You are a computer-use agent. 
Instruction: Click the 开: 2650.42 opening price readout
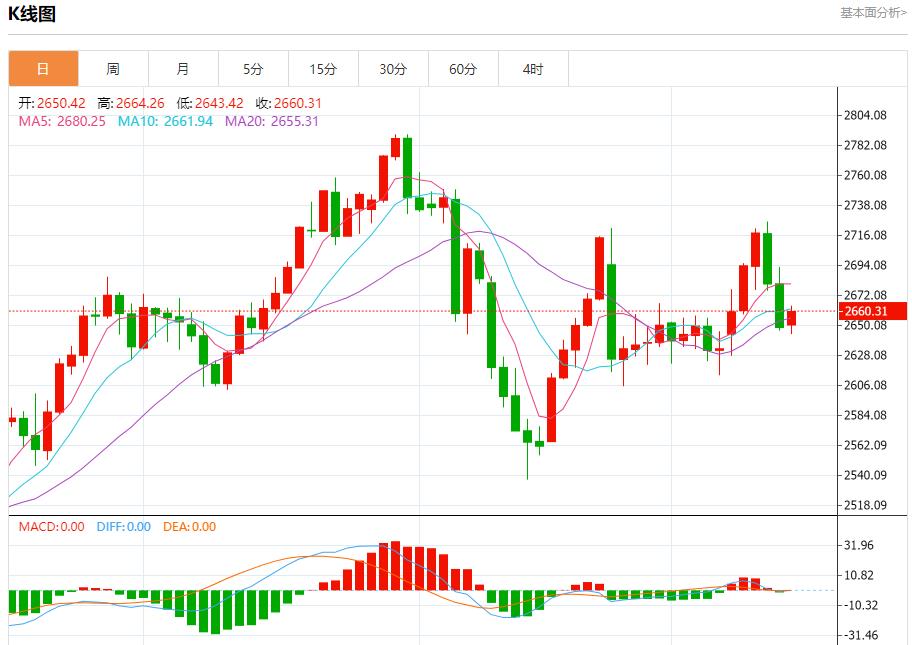click(52, 103)
